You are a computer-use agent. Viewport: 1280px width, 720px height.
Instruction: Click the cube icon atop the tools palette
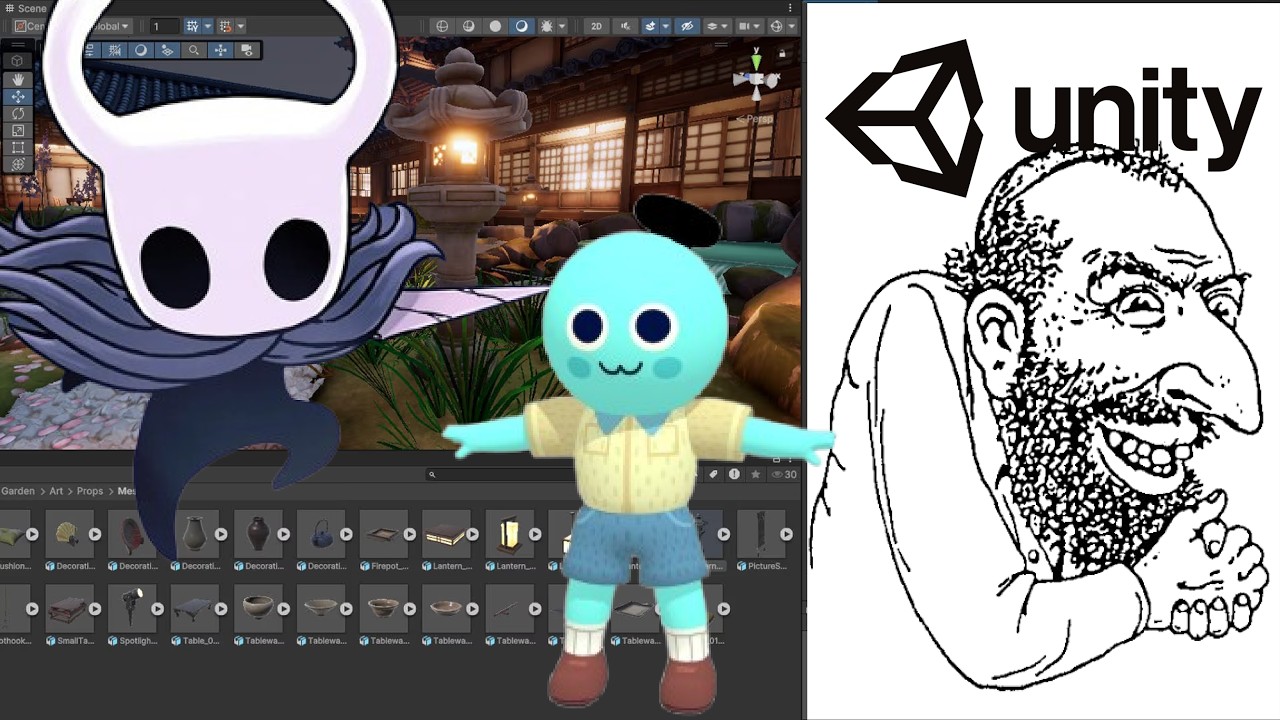17,61
